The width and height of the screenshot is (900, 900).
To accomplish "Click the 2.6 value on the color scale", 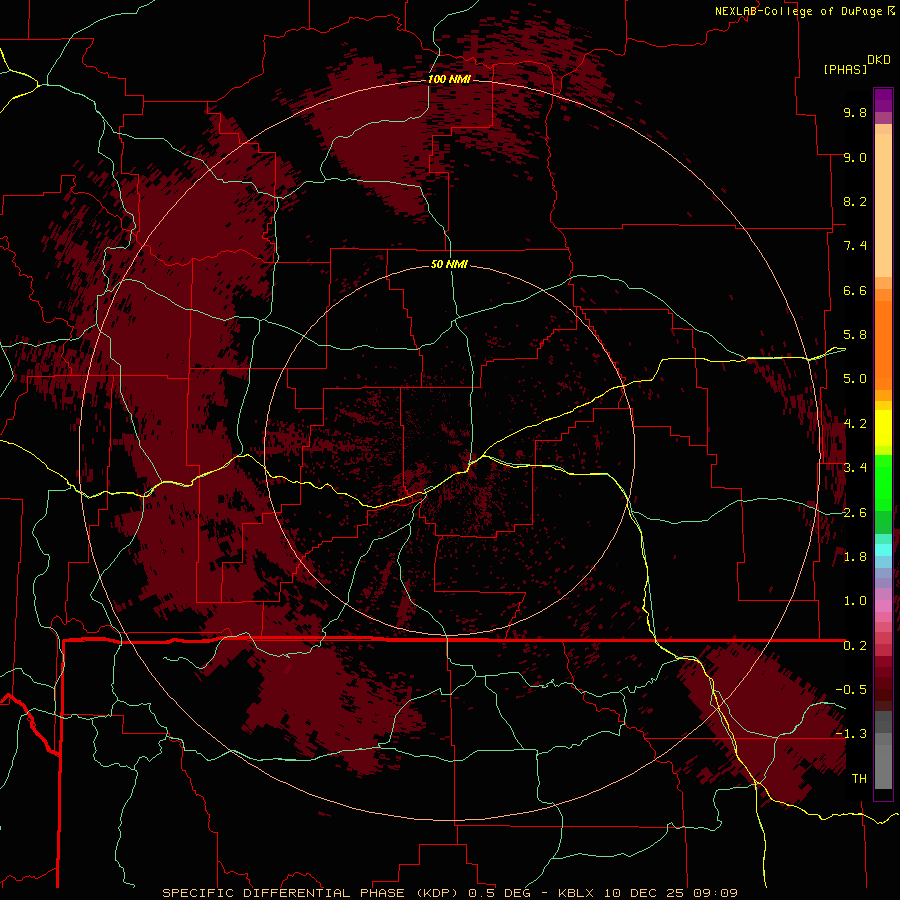I will pos(855,513).
